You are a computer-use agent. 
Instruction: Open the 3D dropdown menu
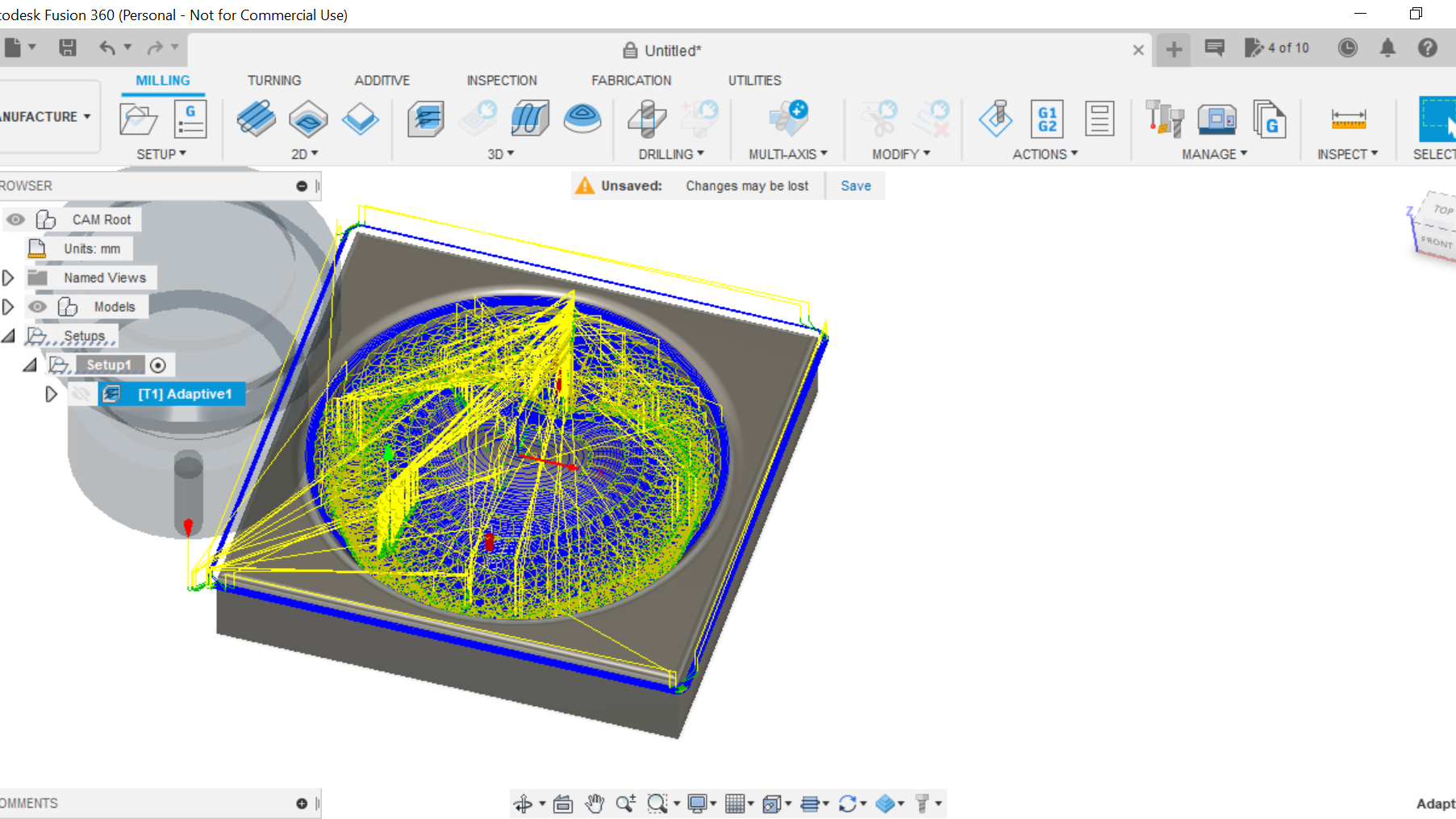point(501,154)
